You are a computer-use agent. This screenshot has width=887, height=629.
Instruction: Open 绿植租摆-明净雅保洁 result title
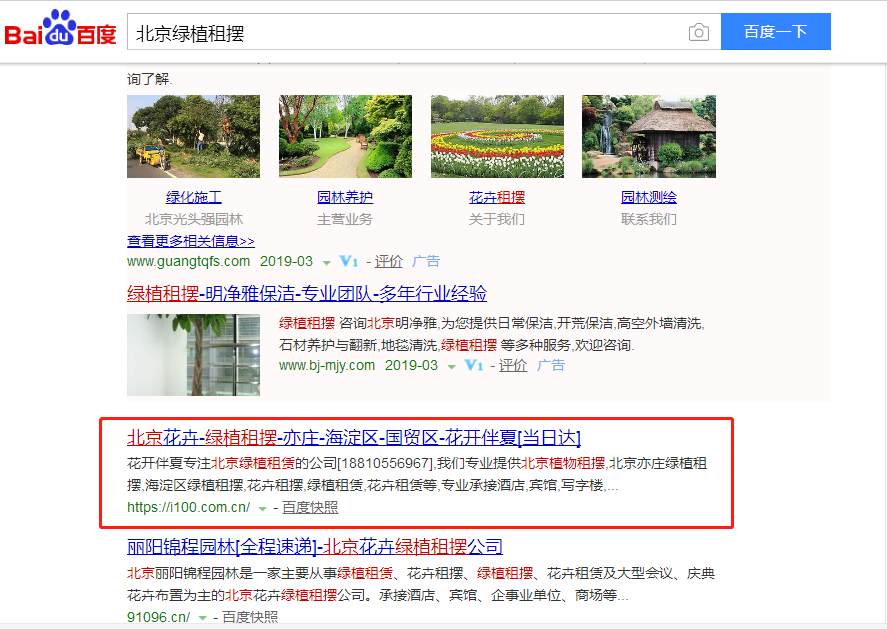(x=307, y=294)
